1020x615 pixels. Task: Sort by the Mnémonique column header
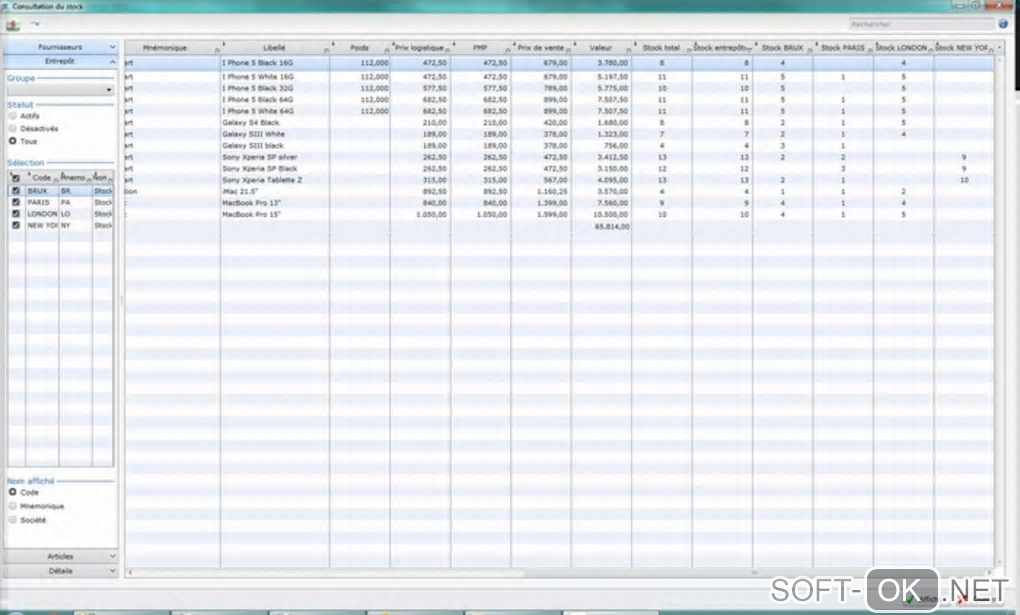(x=172, y=48)
